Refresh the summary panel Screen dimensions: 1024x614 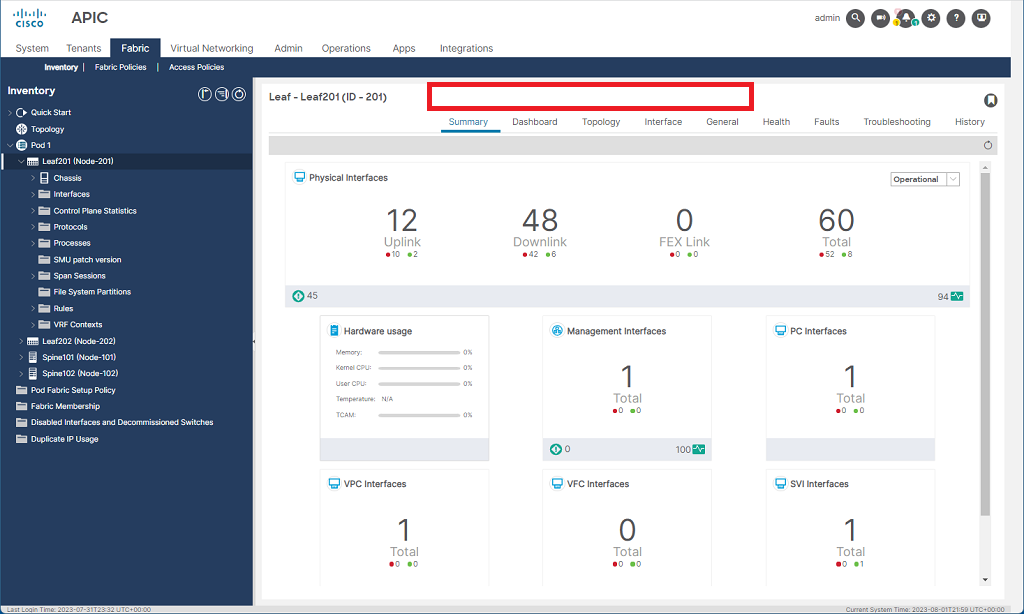987,145
